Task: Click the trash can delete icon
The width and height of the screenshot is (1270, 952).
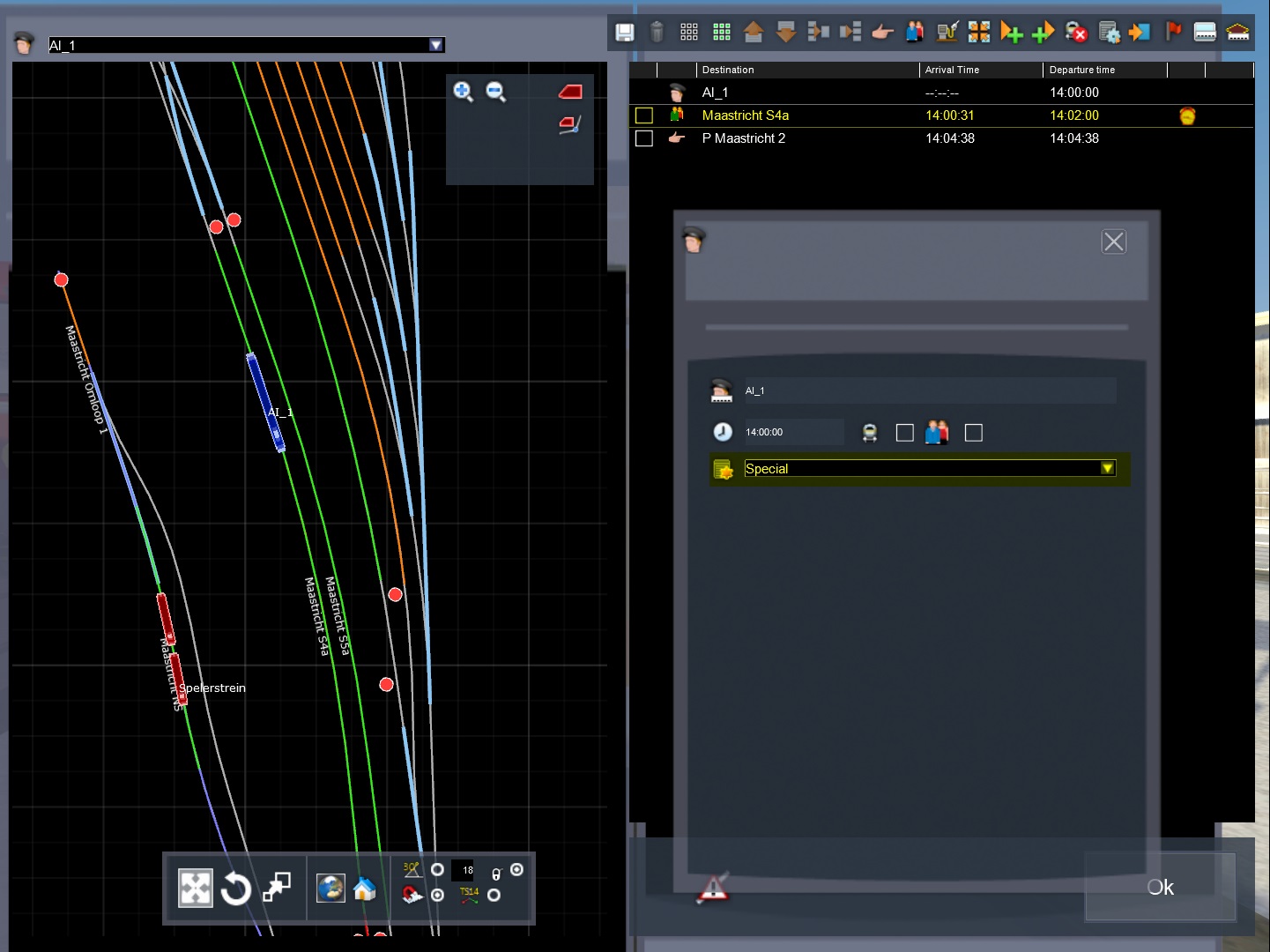Action: (x=657, y=33)
